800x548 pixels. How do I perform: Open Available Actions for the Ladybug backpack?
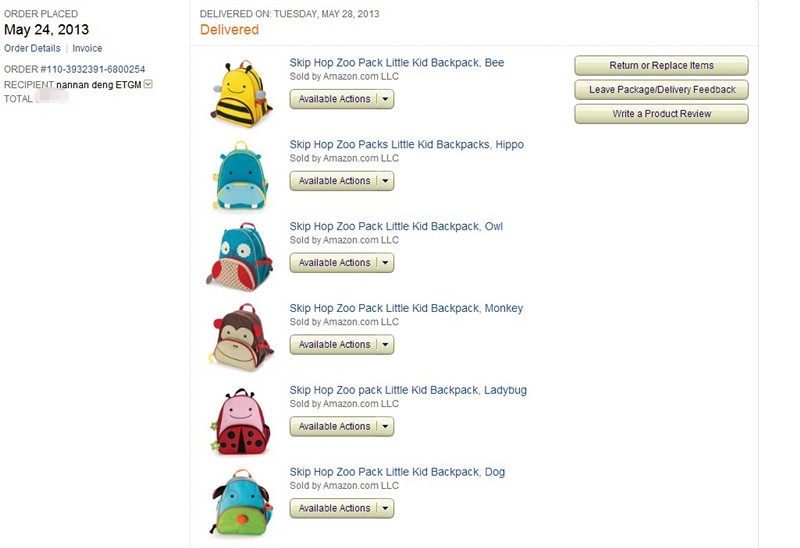pos(342,427)
